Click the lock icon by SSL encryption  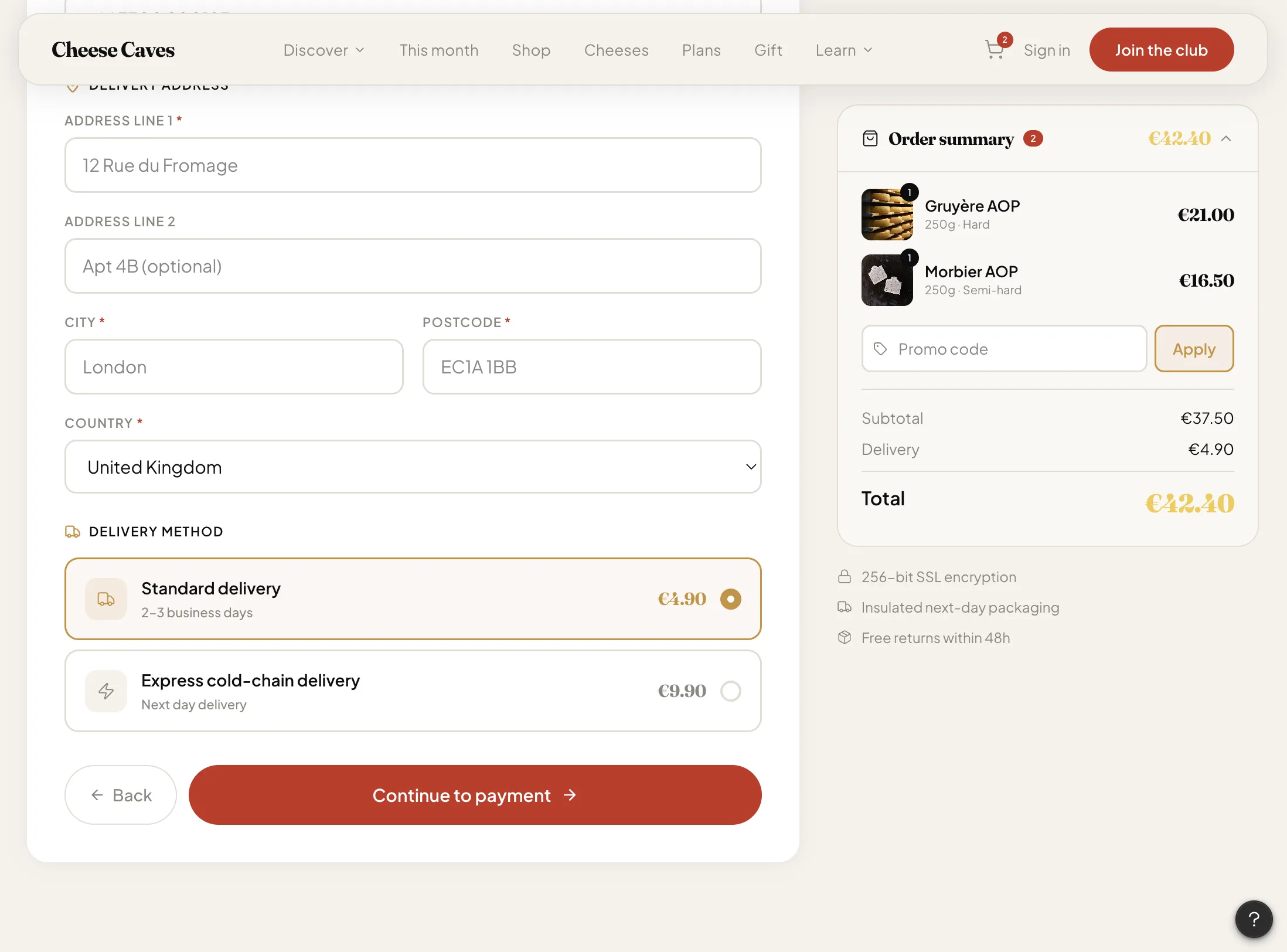pyautogui.click(x=845, y=576)
